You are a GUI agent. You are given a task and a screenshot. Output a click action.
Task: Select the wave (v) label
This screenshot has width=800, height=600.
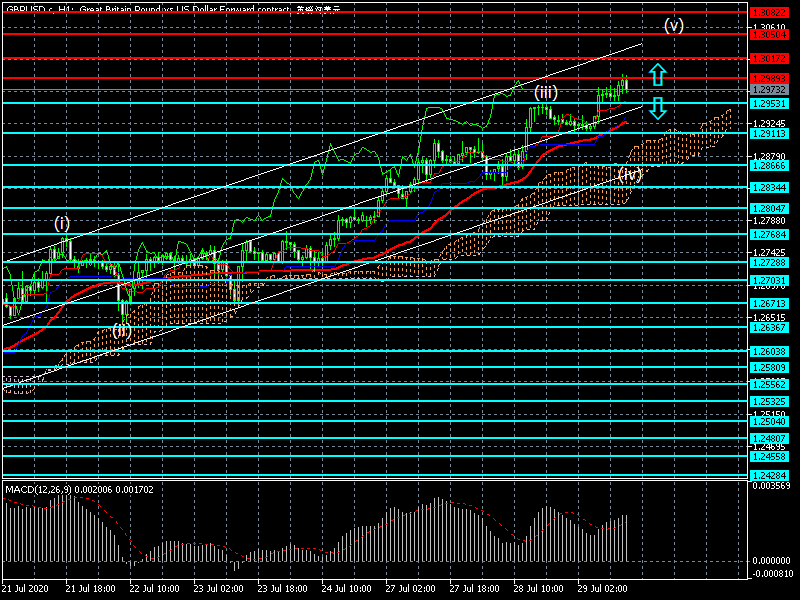674,26
